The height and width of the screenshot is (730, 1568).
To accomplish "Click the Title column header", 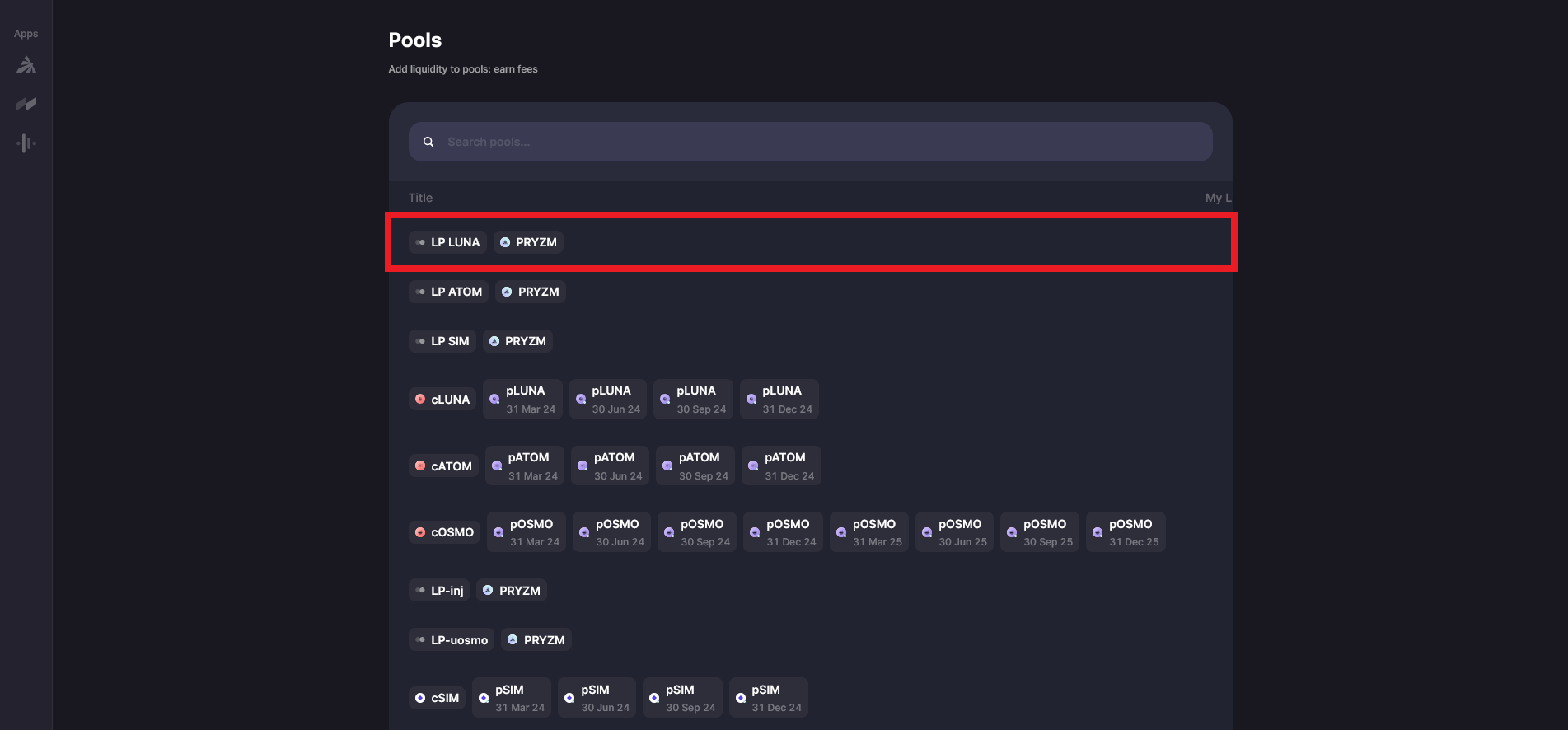I will (x=420, y=198).
